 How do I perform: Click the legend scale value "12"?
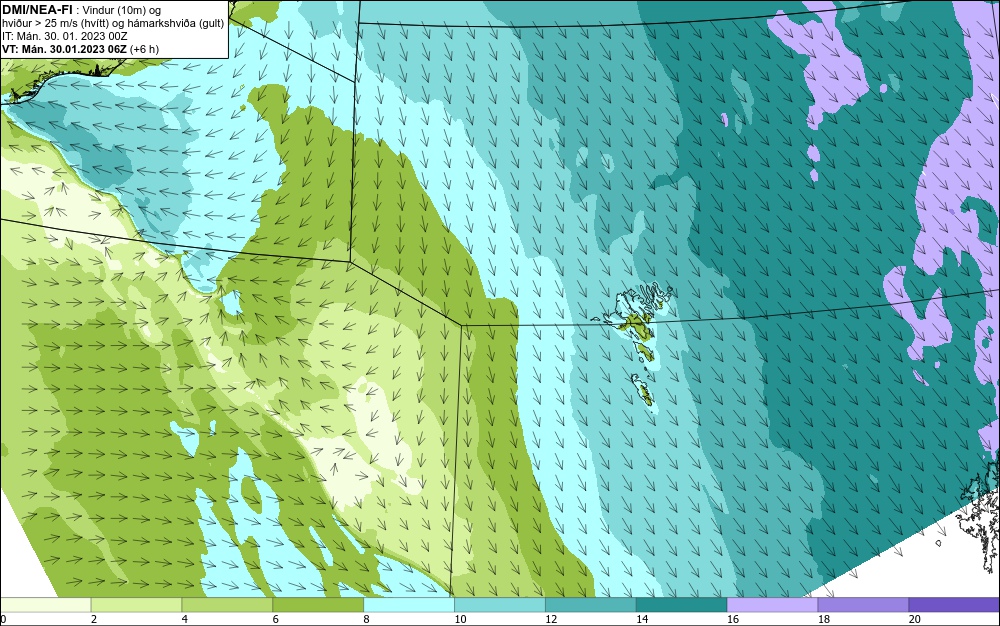pyautogui.click(x=551, y=619)
